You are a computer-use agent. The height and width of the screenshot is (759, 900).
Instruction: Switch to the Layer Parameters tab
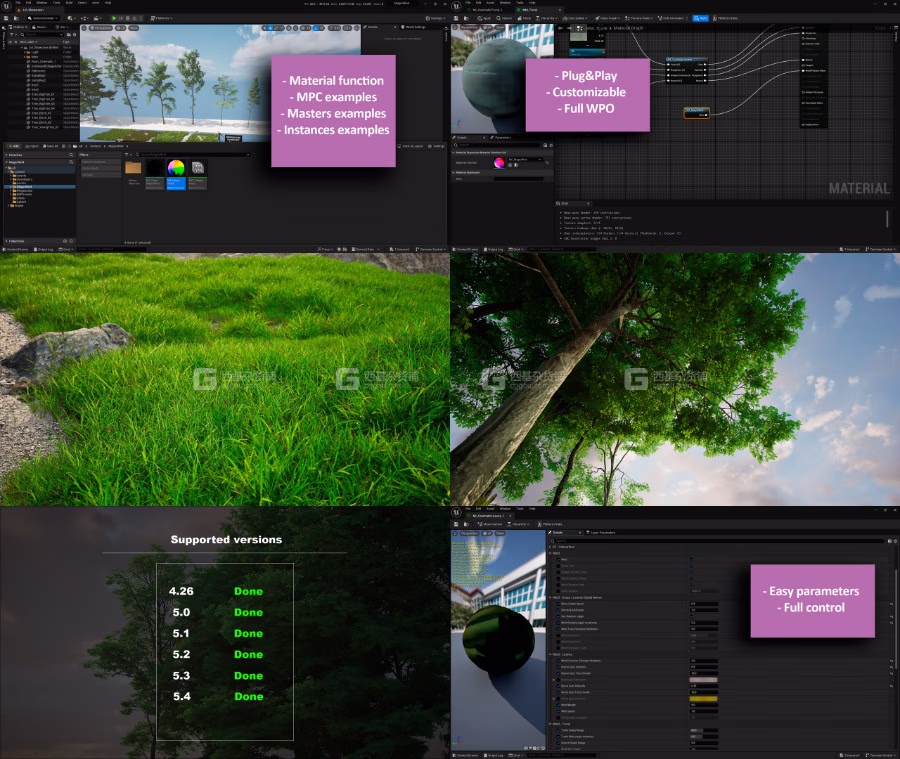pyautogui.click(x=600, y=533)
